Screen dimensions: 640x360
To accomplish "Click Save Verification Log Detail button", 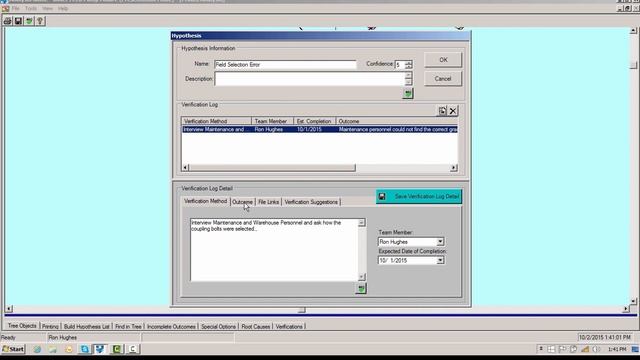I will point(419,196).
